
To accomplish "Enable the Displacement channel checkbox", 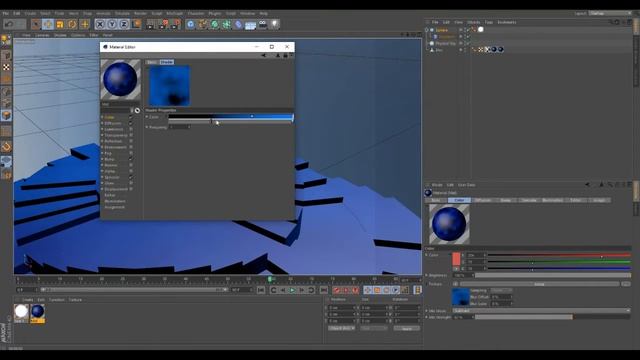I will 131,189.
